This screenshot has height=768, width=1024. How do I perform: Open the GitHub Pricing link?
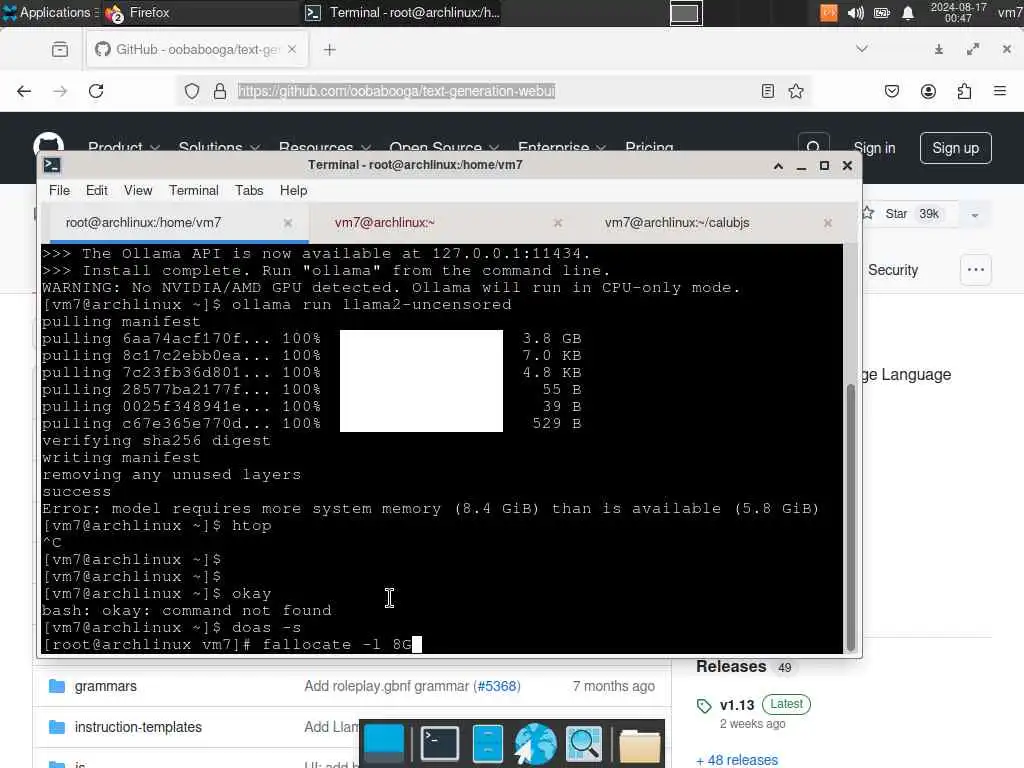[x=649, y=148]
